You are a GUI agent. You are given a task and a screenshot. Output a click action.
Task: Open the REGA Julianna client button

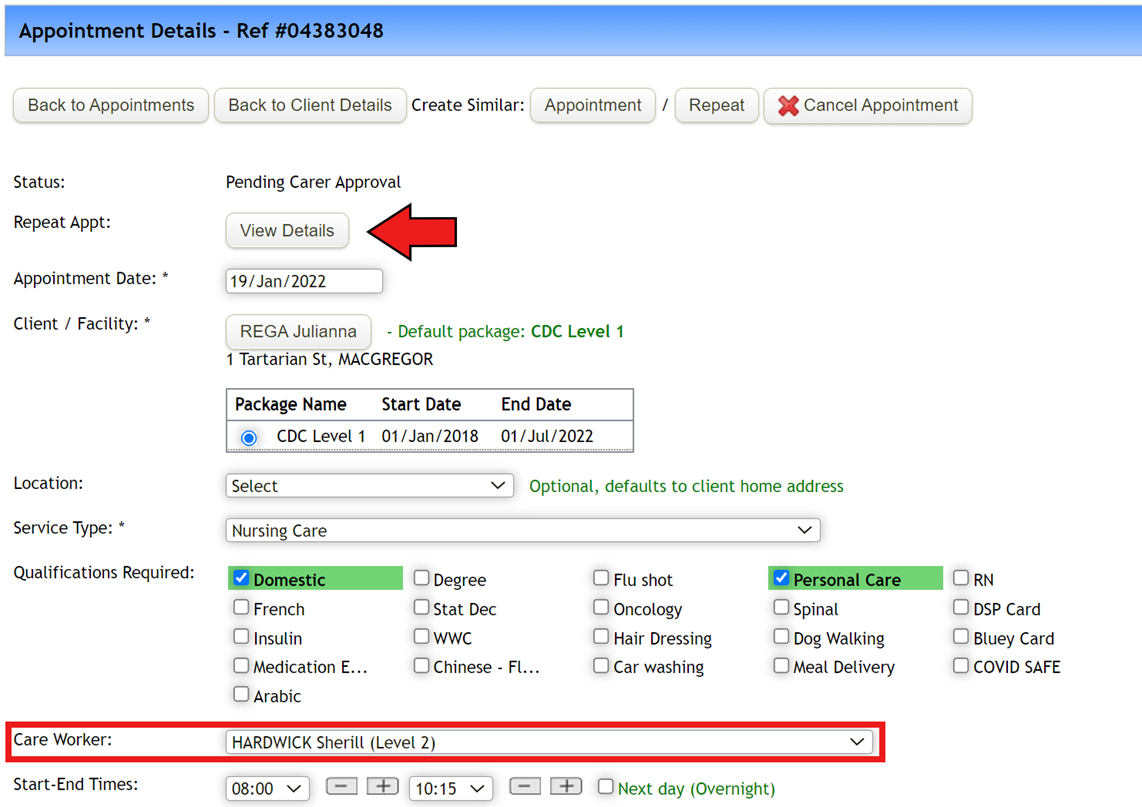tap(299, 332)
